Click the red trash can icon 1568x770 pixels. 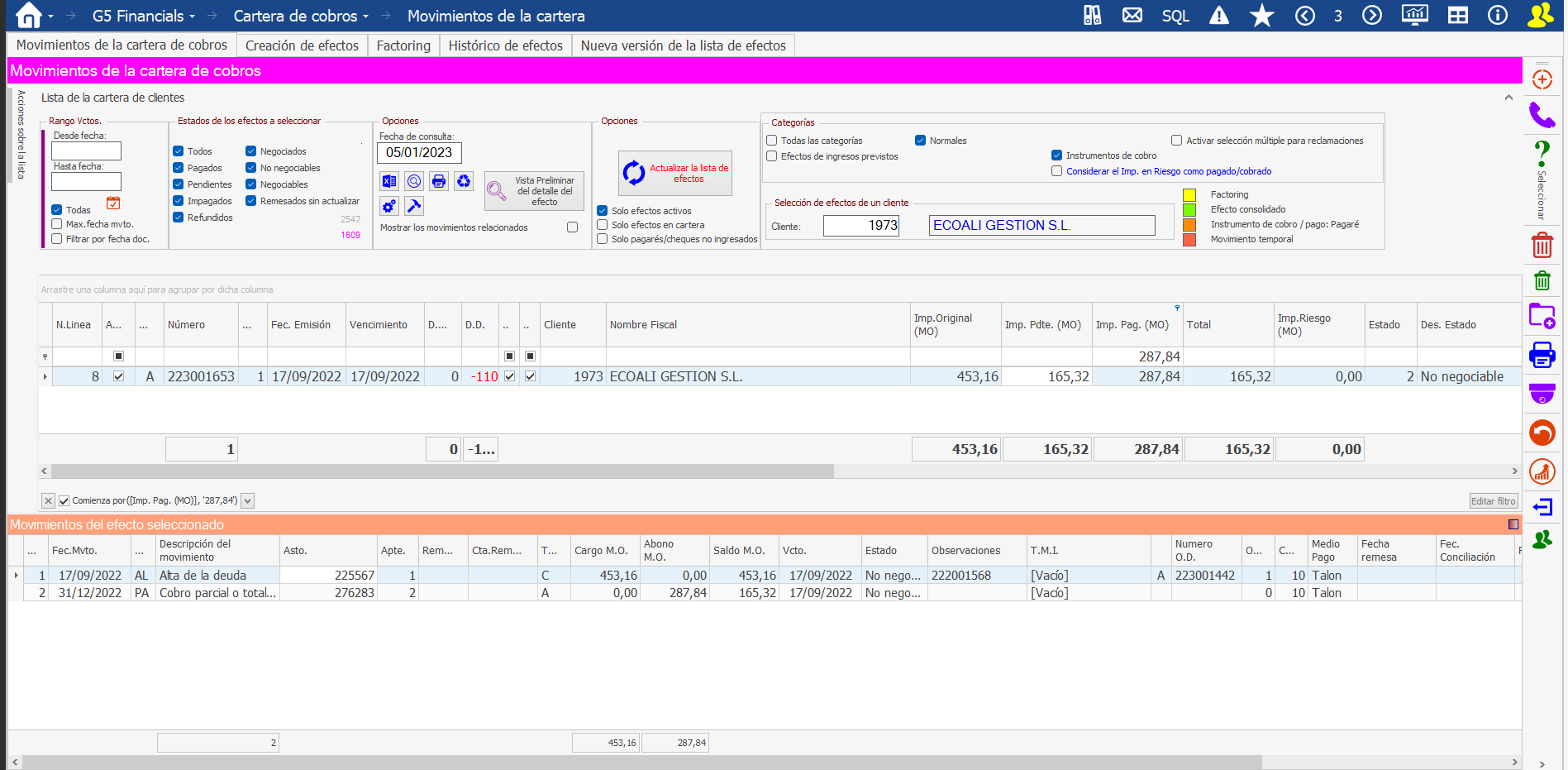(1542, 245)
